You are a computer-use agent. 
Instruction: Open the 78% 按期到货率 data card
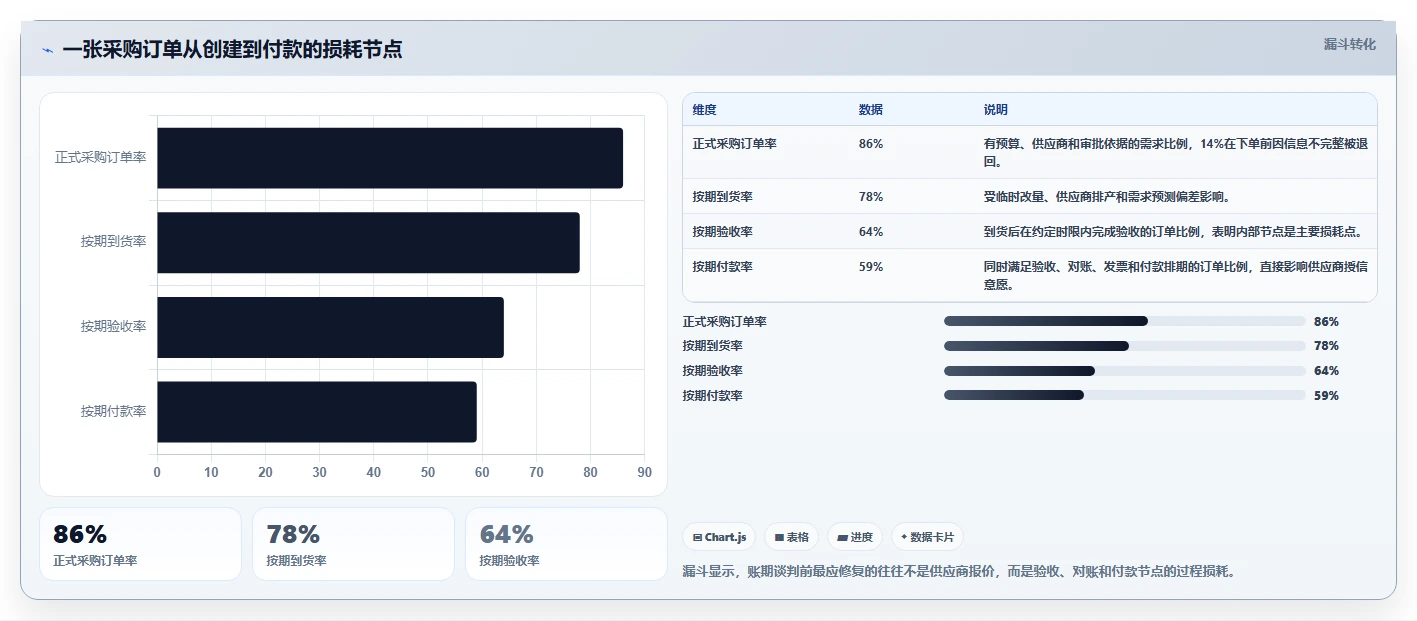click(353, 544)
